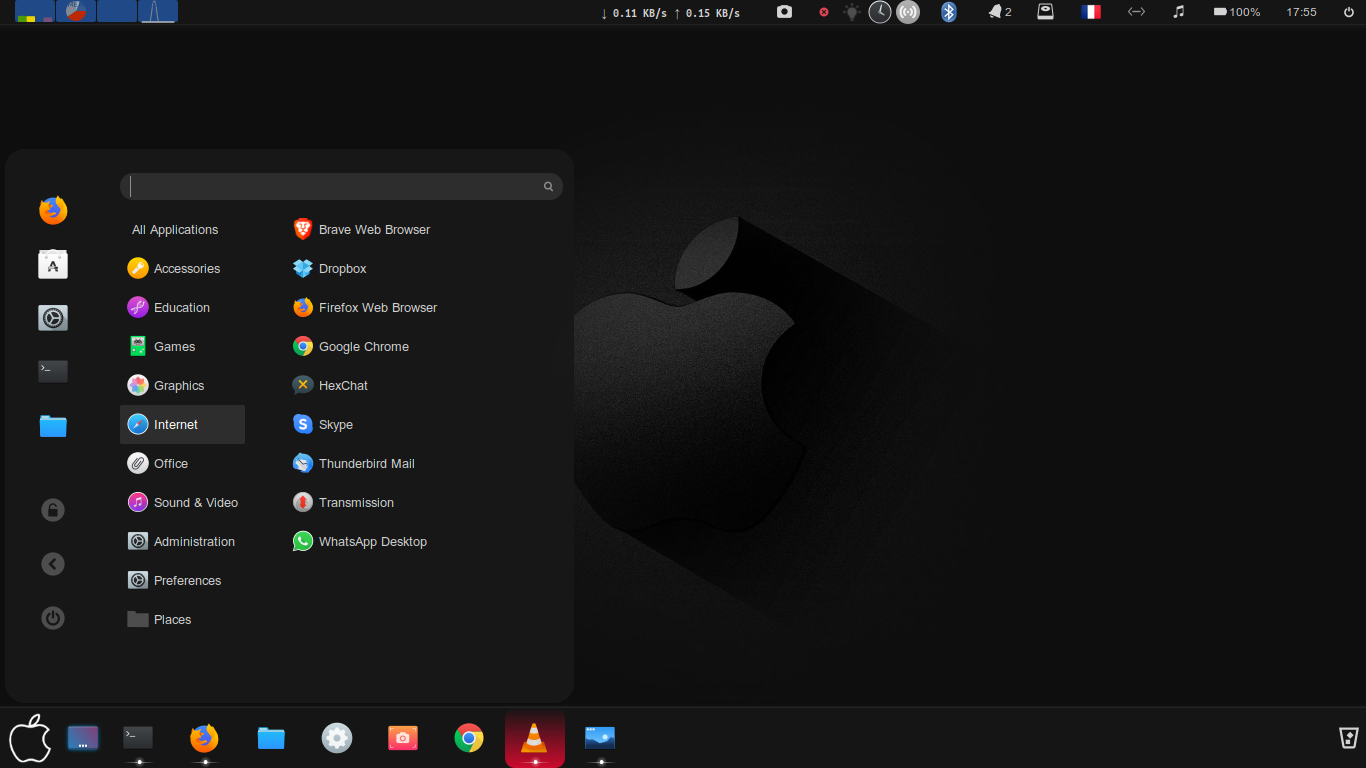Click the music note sound applet
The height and width of the screenshot is (768, 1366).
click(x=1179, y=12)
